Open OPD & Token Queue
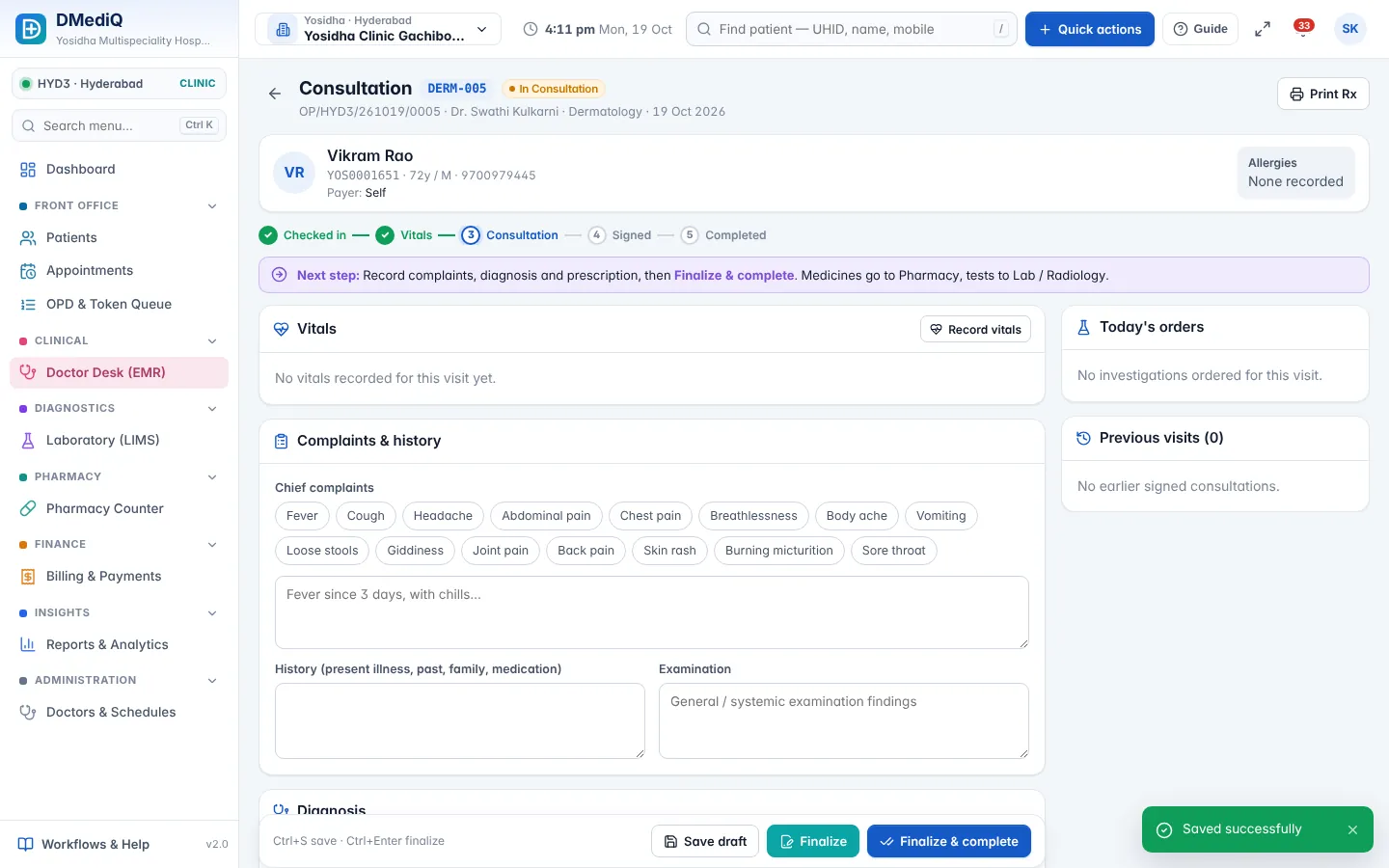This screenshot has width=1389, height=868. [x=119, y=305]
